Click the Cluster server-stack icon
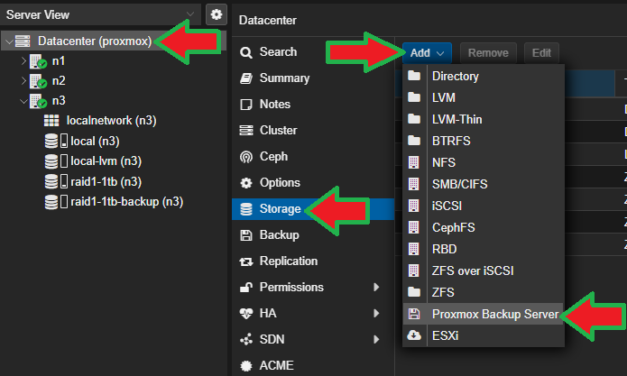This screenshot has height=376, width=627. point(246,130)
